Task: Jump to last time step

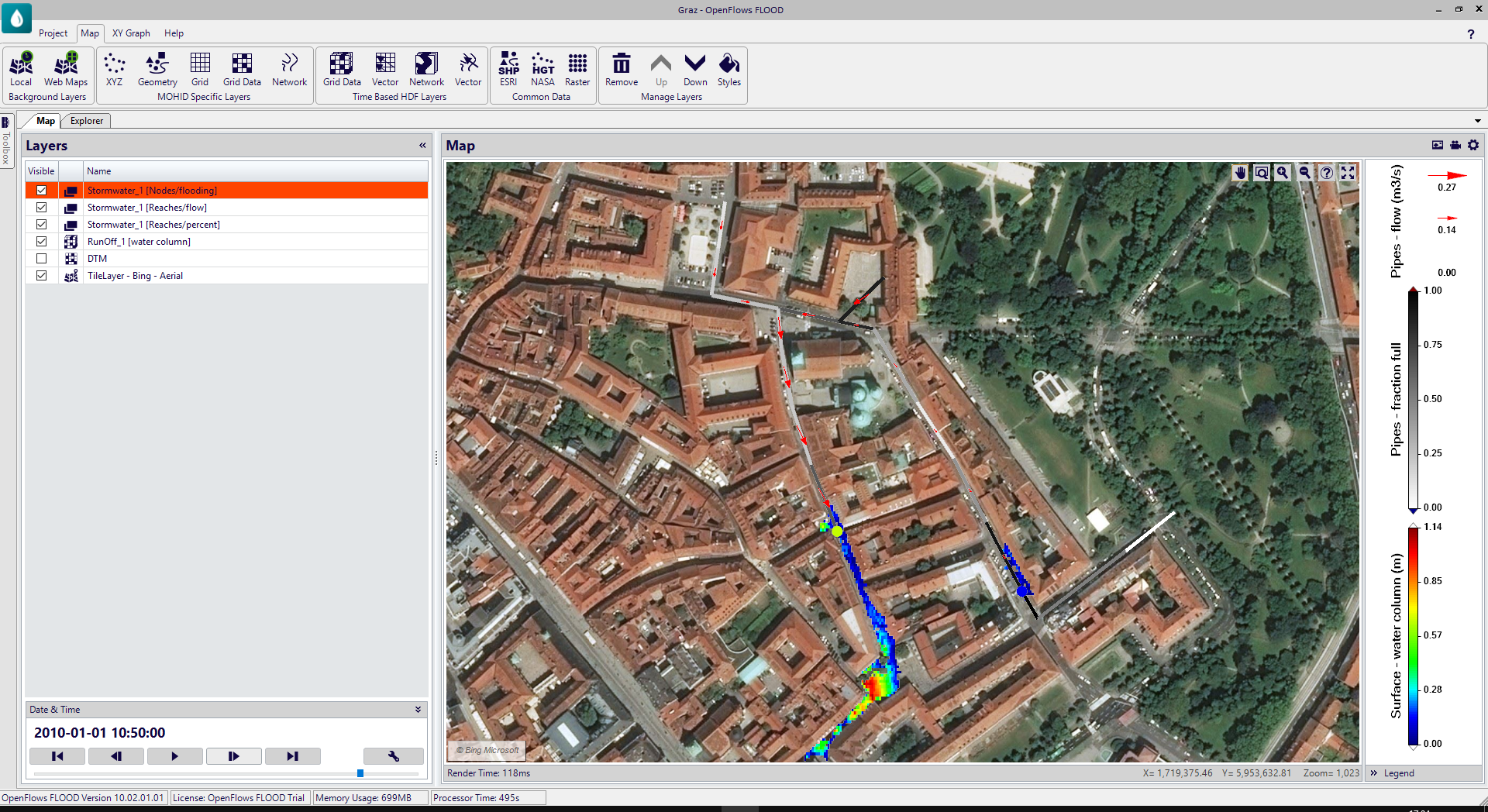Action: (x=293, y=756)
